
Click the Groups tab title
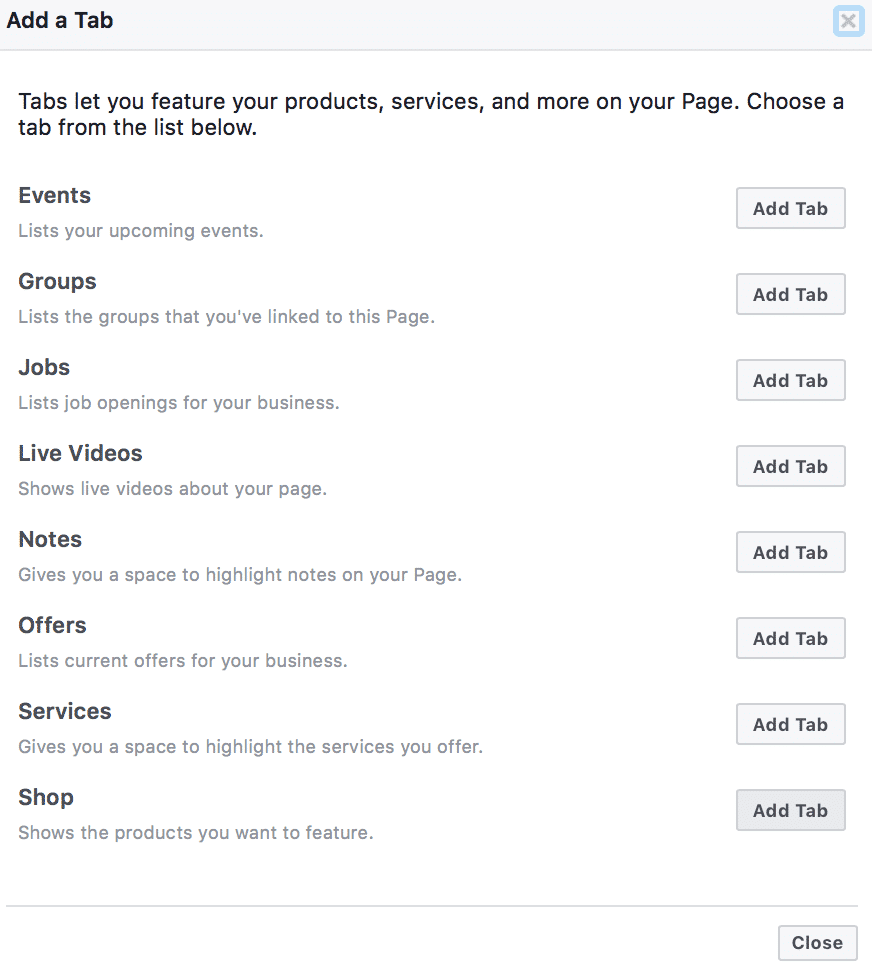58,282
